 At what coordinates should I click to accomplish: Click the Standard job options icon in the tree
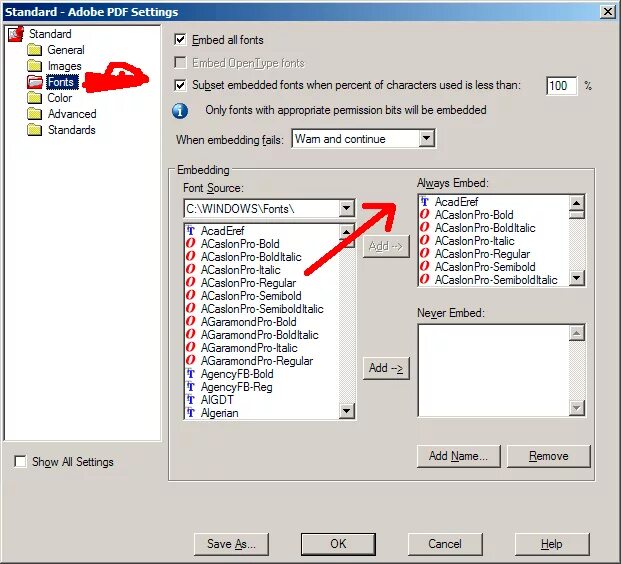click(x=16, y=34)
